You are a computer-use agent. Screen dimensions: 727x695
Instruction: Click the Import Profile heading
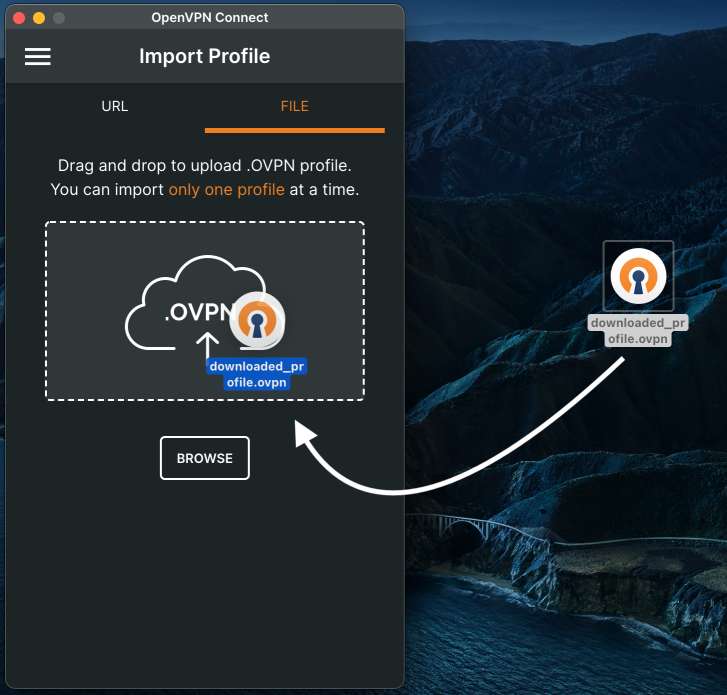click(x=204, y=57)
